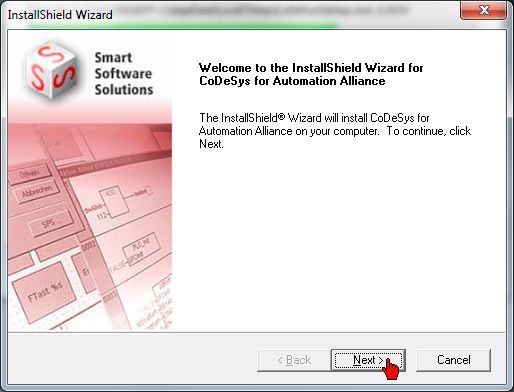Click the 'Smart Software Solutions' logo text
The width and height of the screenshot is (514, 392).
tap(124, 74)
